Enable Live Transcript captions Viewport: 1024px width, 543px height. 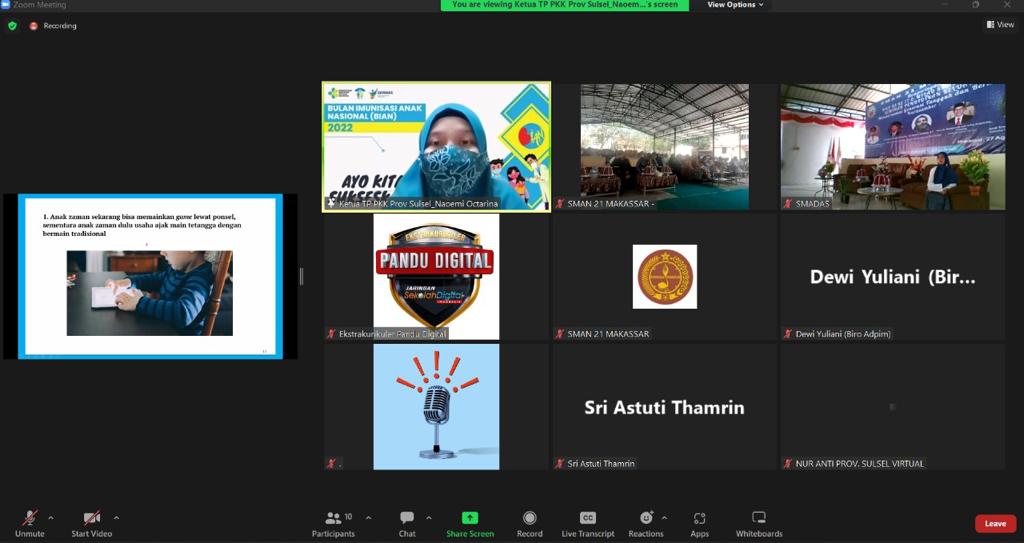coord(588,523)
